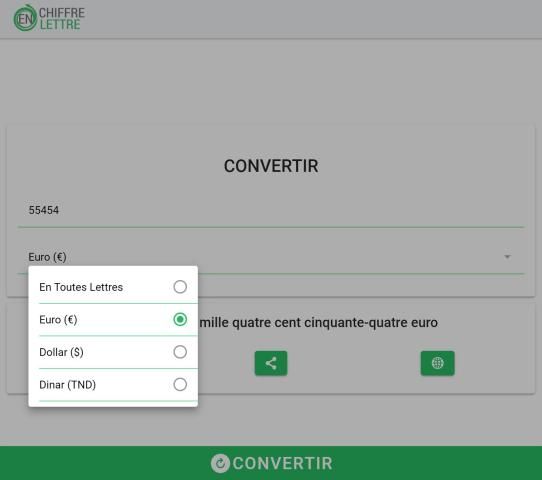Click the converted result text in euros

click(319, 323)
